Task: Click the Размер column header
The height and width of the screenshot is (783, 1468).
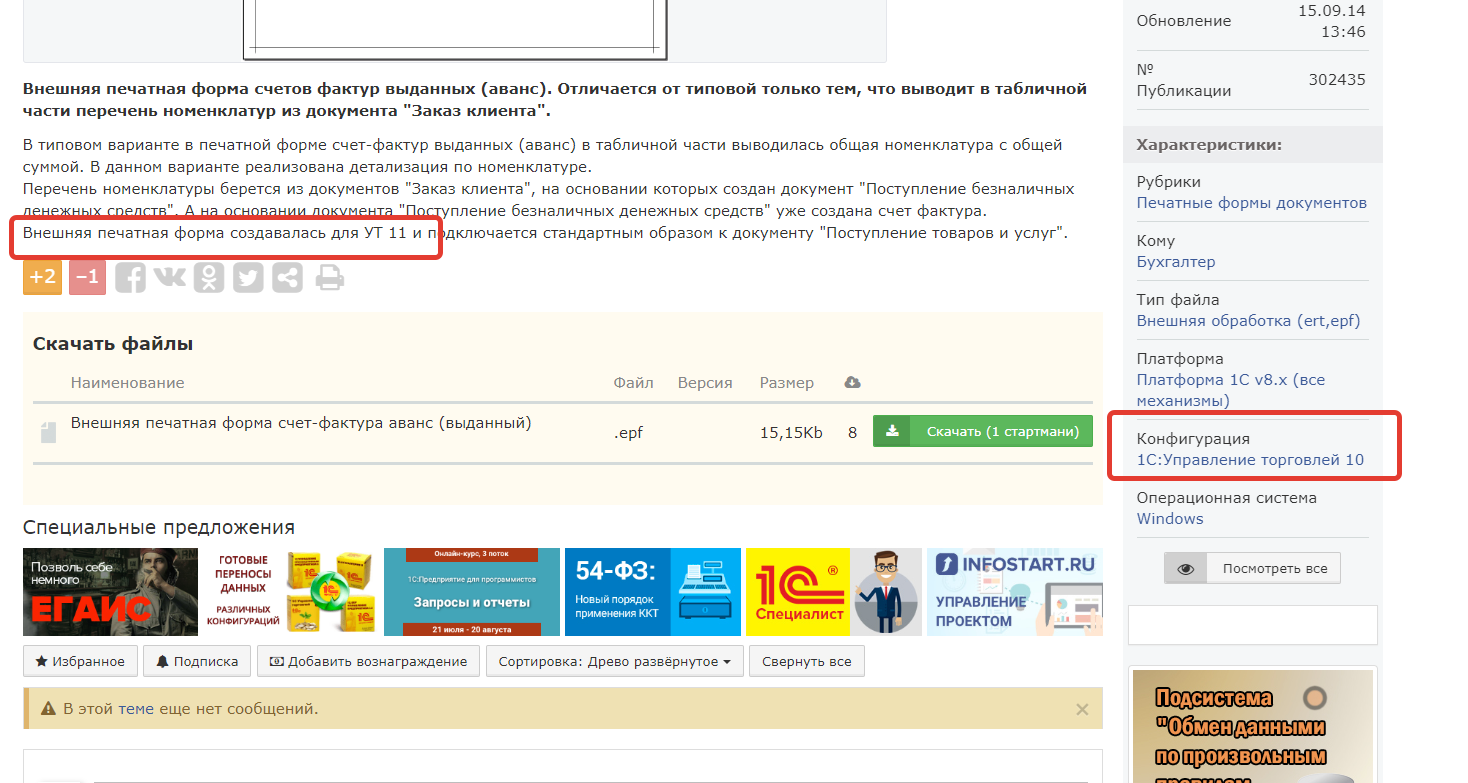Action: click(x=787, y=383)
